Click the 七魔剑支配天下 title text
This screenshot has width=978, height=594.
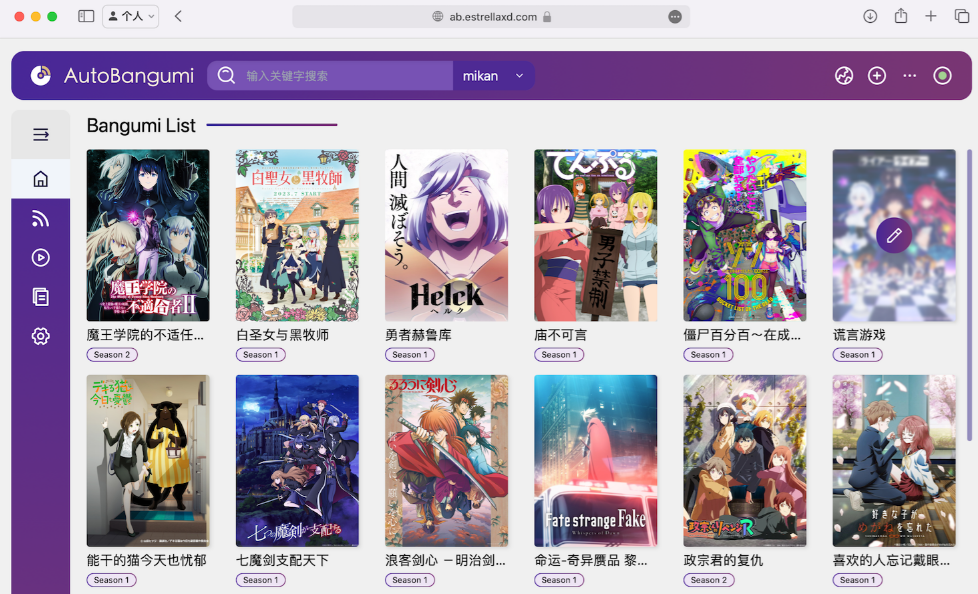click(282, 560)
